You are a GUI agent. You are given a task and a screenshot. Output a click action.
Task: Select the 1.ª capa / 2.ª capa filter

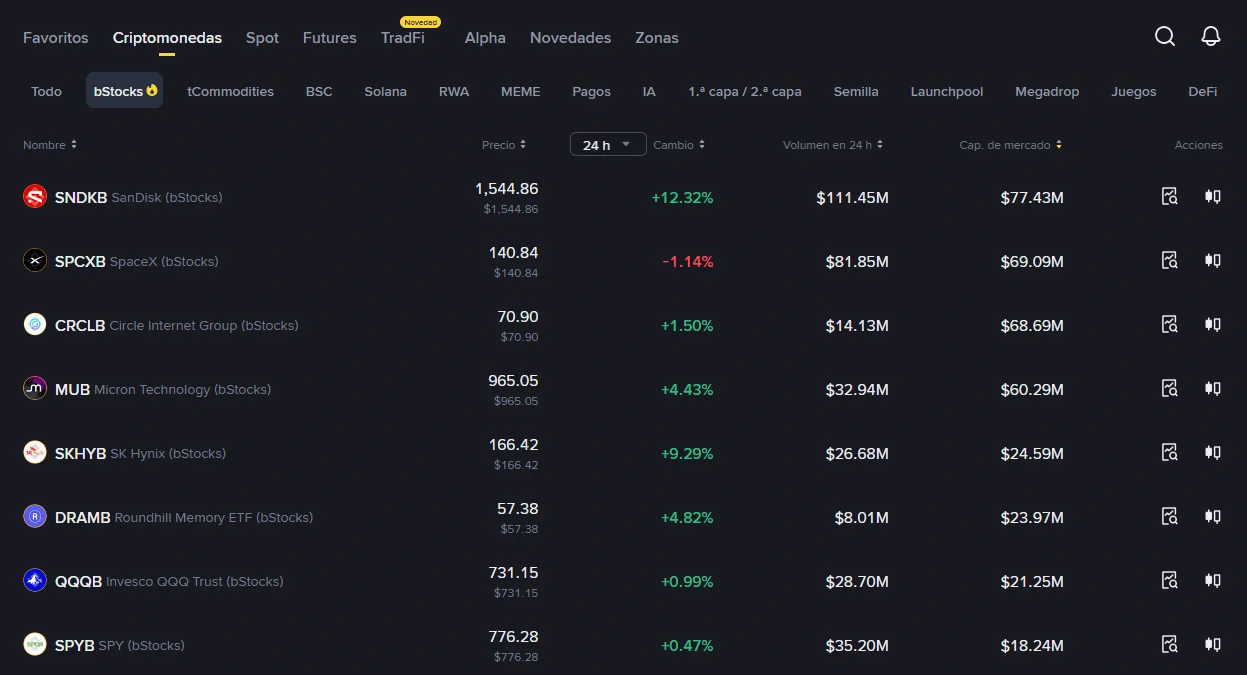(745, 91)
